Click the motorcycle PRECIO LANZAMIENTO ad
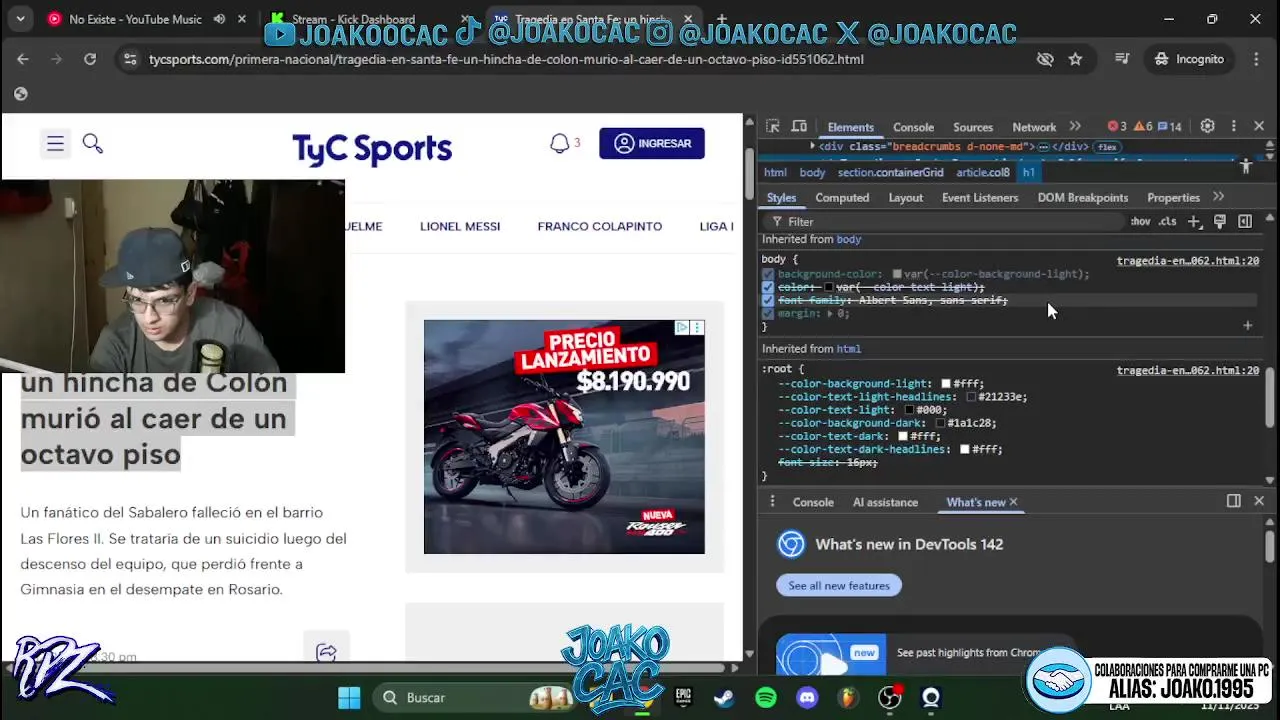The height and width of the screenshot is (720, 1280). point(564,437)
